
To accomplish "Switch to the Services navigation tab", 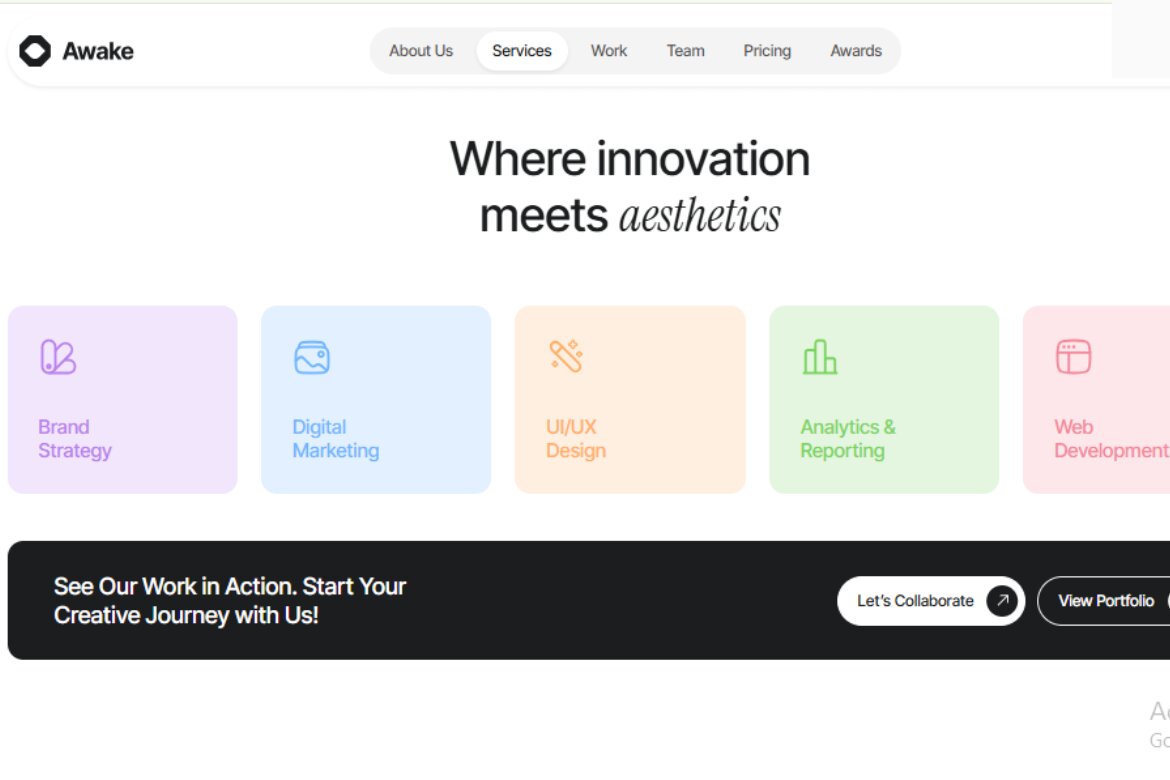I will 522,50.
